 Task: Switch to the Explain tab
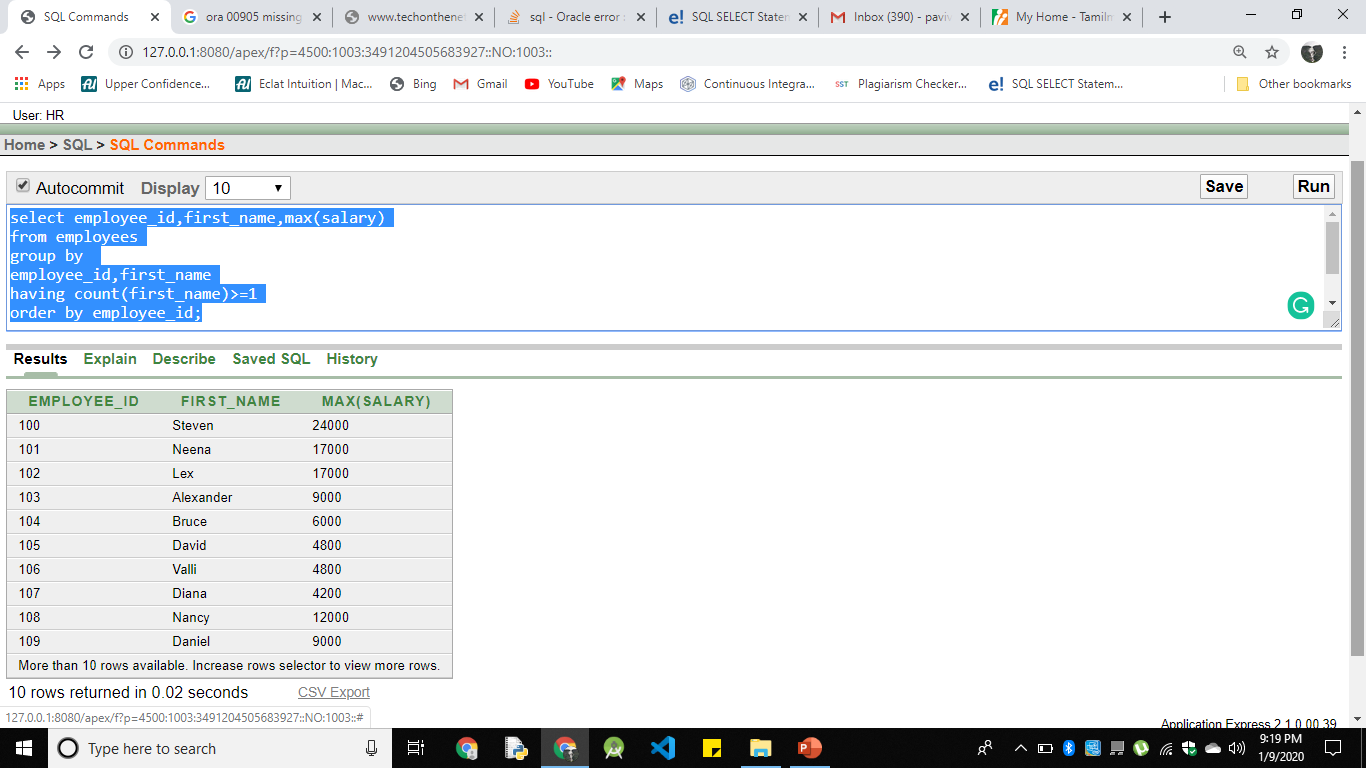click(110, 359)
